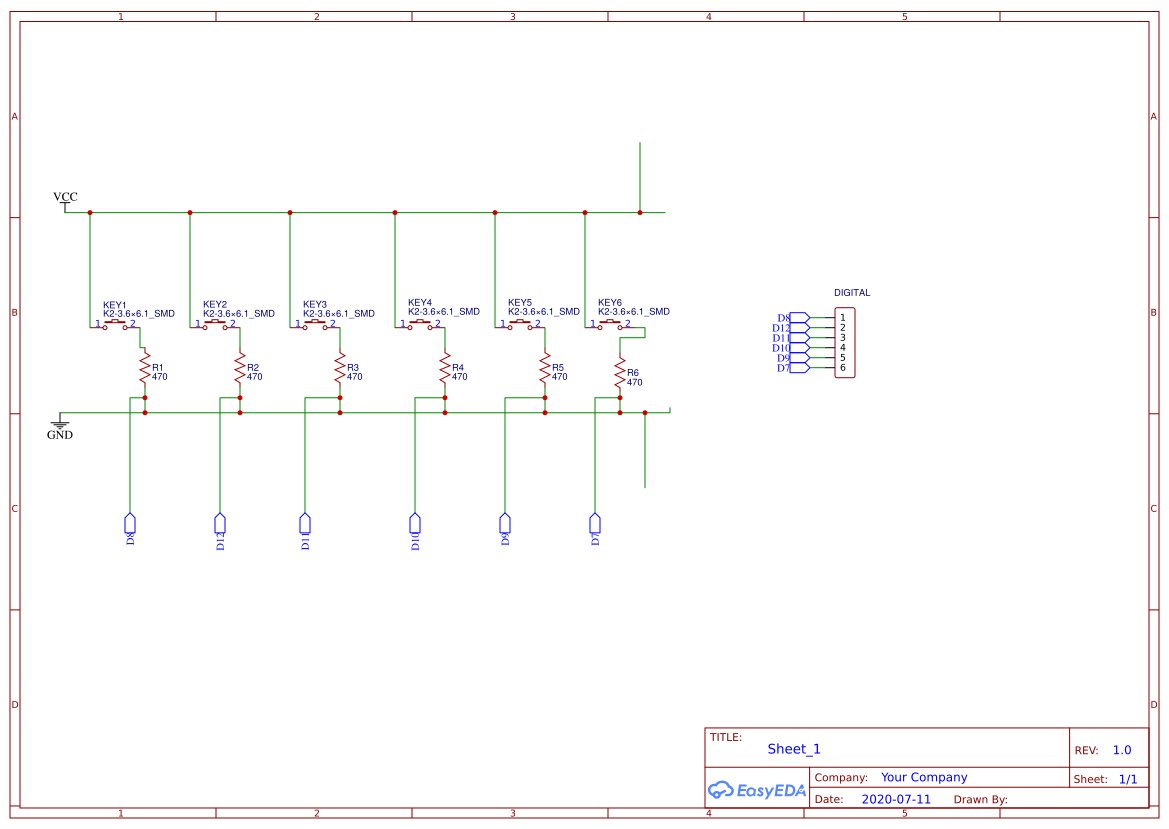This screenshot has height=829, width=1169.
Task: Select the R5 resistor symbol
Action: pos(545,367)
